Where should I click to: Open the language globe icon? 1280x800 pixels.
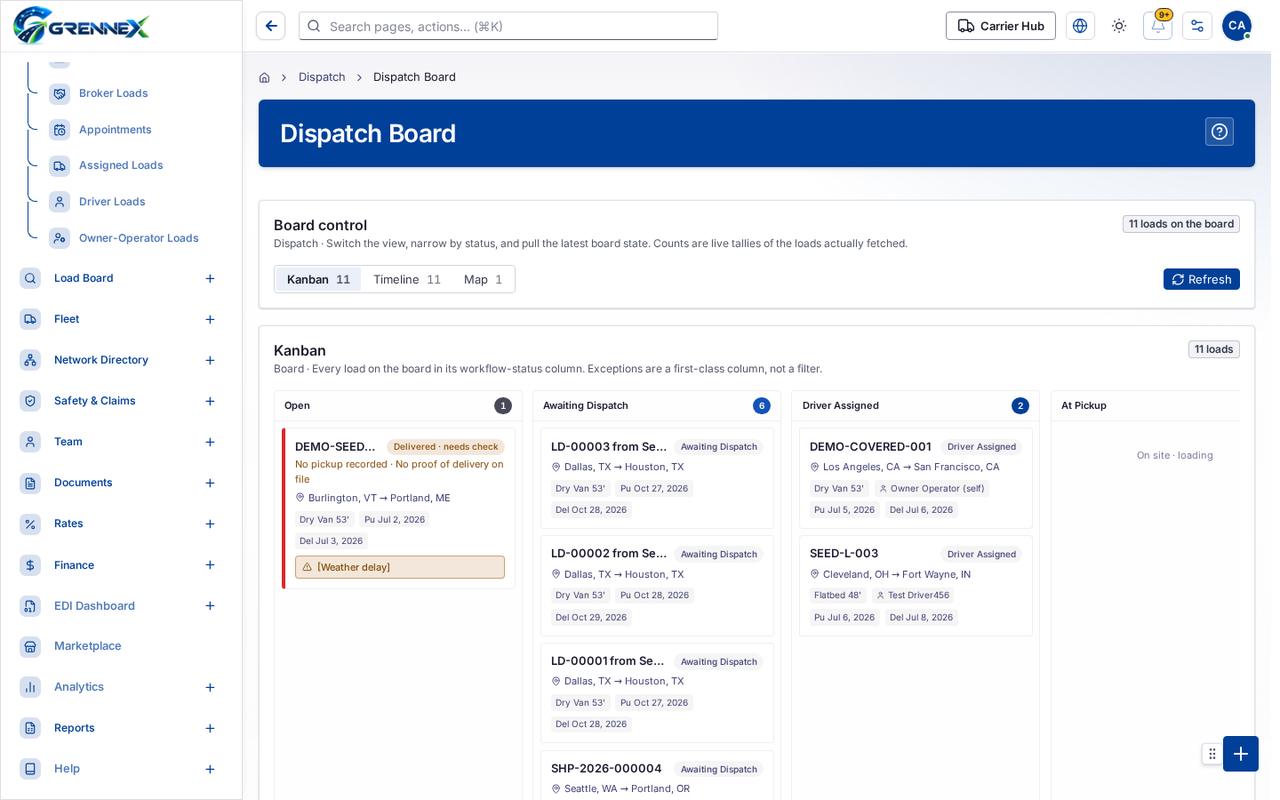tap(1080, 26)
